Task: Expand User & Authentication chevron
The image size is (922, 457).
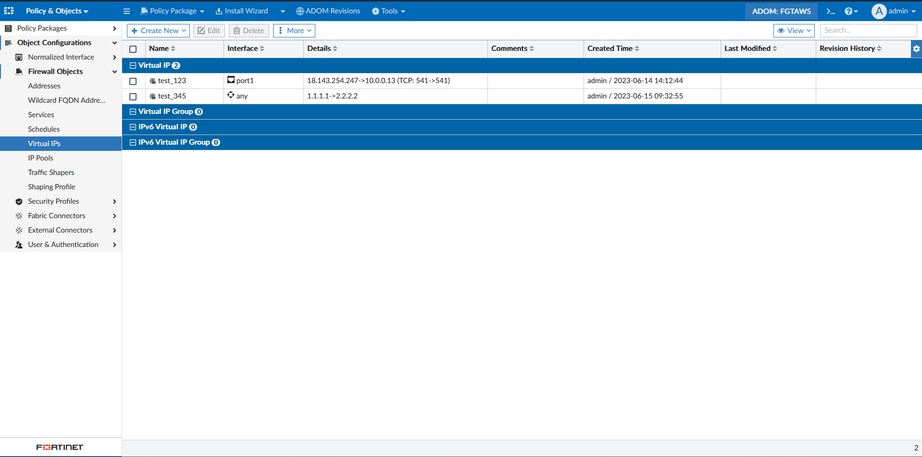Action: click(x=115, y=245)
